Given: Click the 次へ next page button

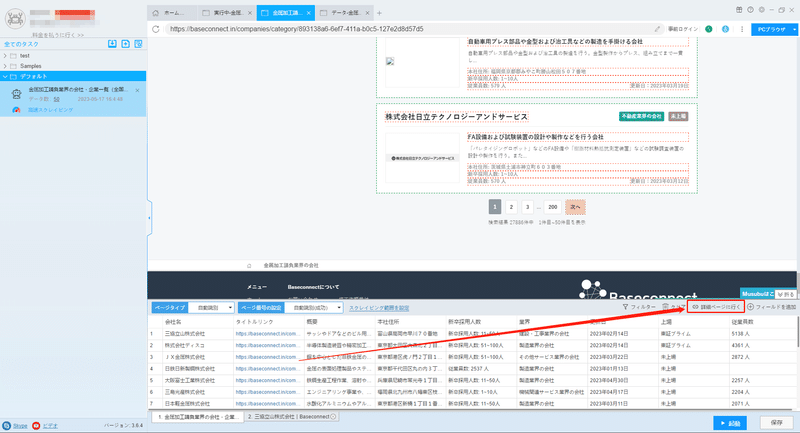Looking at the screenshot, I should click(x=575, y=207).
